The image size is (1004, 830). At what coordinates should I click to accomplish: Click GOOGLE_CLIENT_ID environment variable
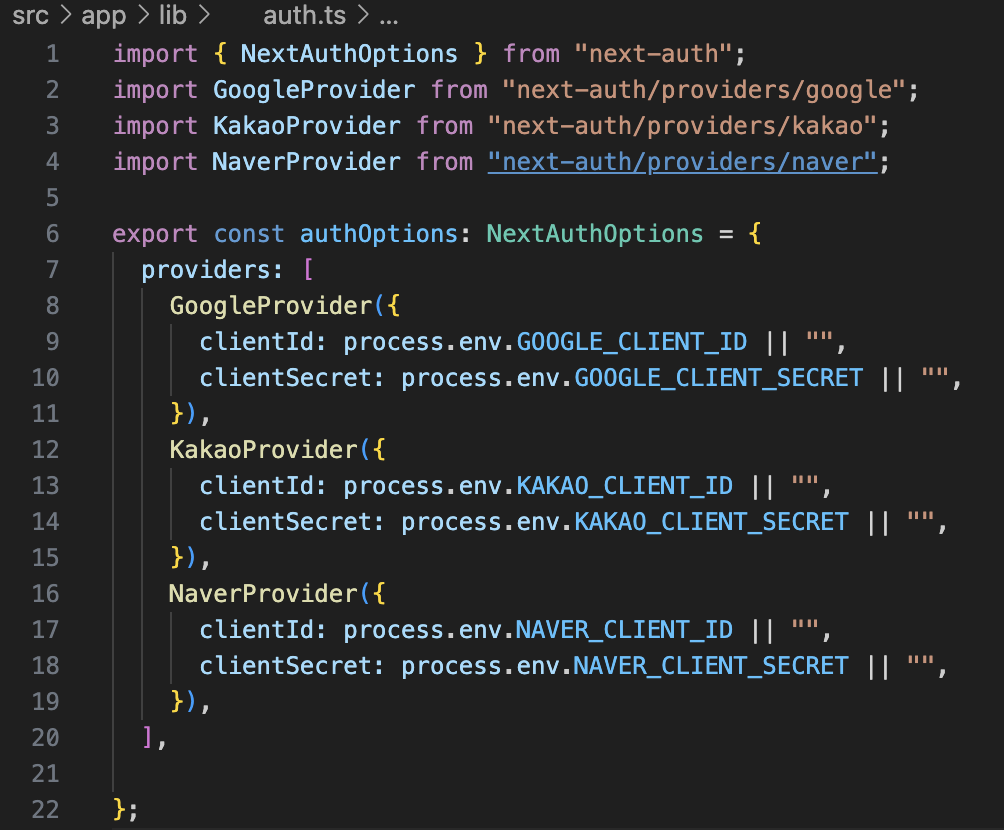pos(631,342)
